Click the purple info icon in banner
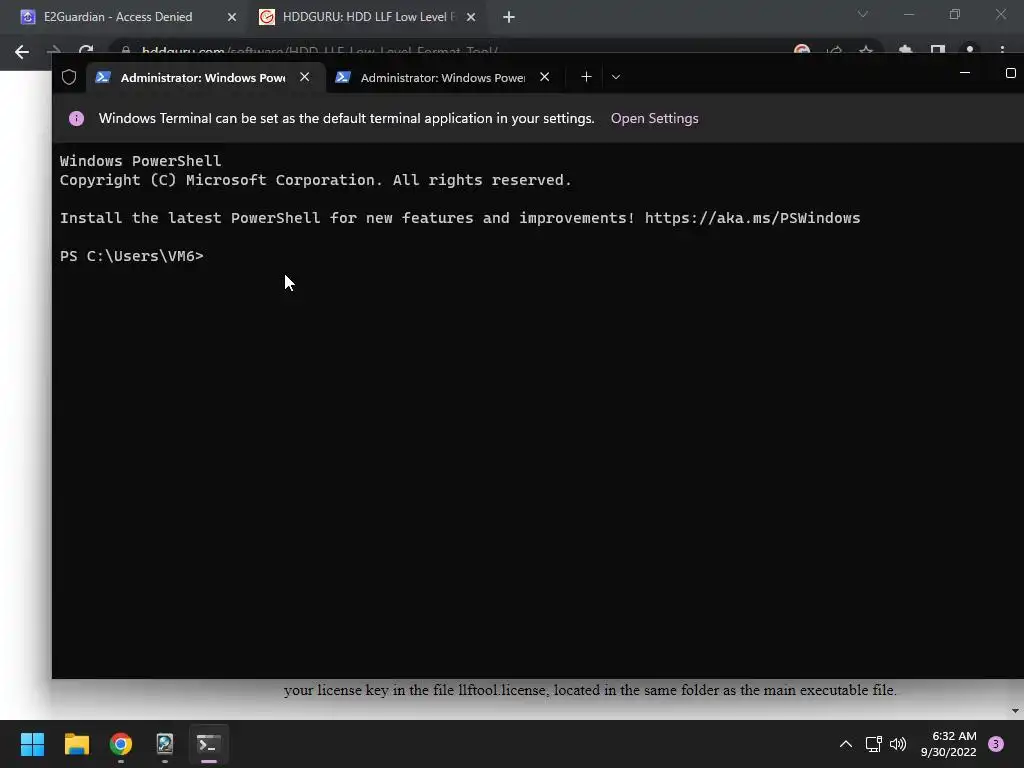1024x768 pixels. [76, 118]
